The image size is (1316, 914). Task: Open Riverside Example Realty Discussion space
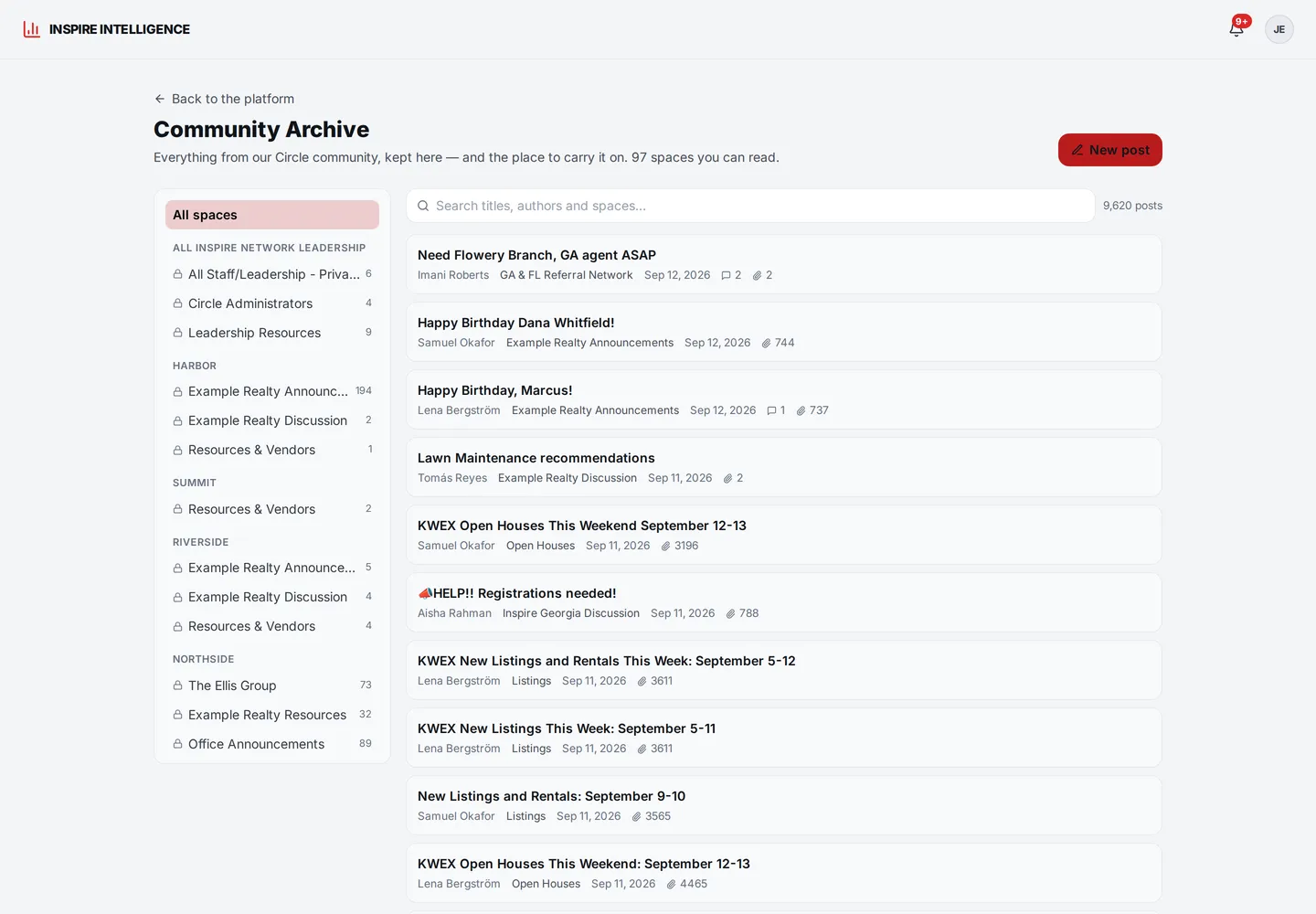[272, 597]
